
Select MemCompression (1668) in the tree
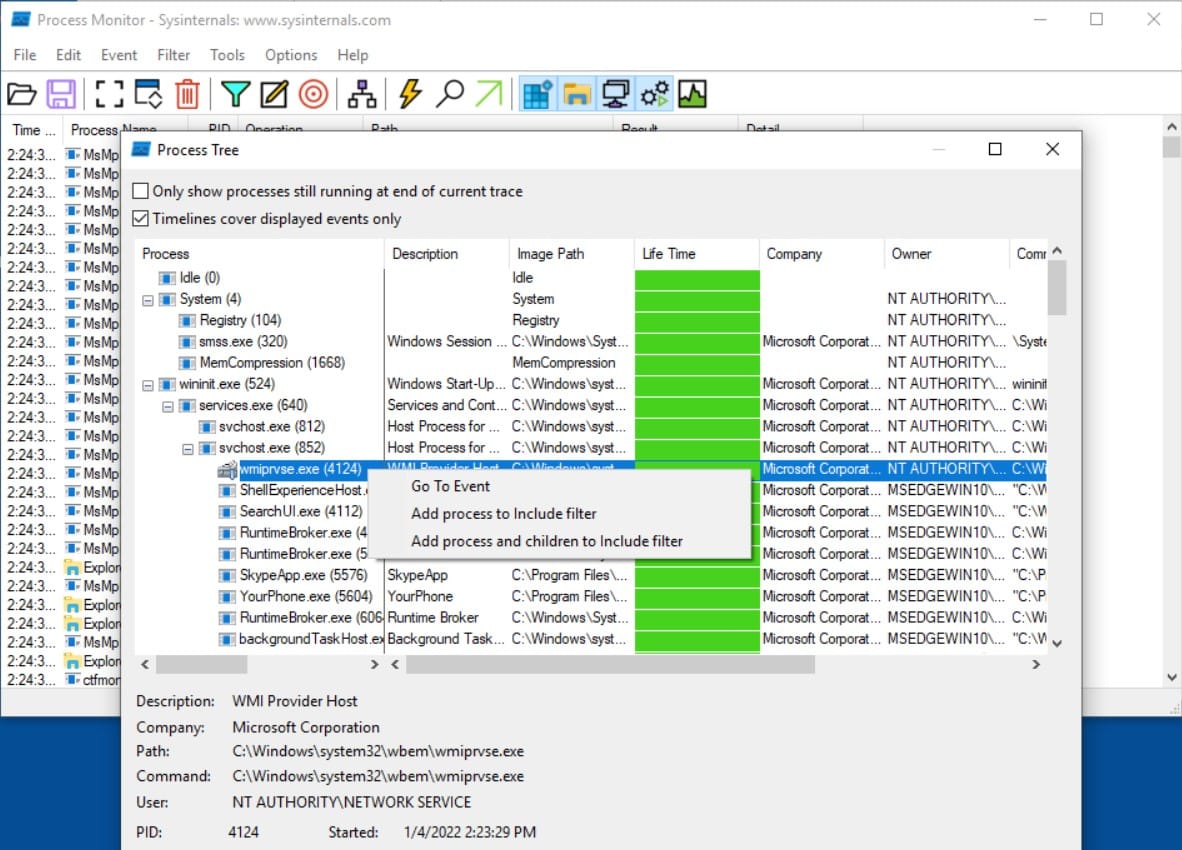pyautogui.click(x=272, y=363)
